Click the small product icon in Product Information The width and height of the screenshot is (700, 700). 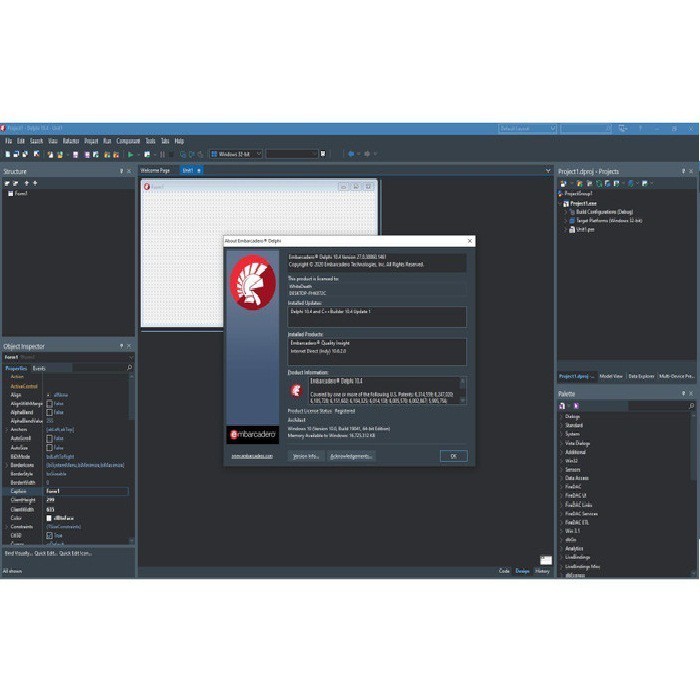coord(296,391)
